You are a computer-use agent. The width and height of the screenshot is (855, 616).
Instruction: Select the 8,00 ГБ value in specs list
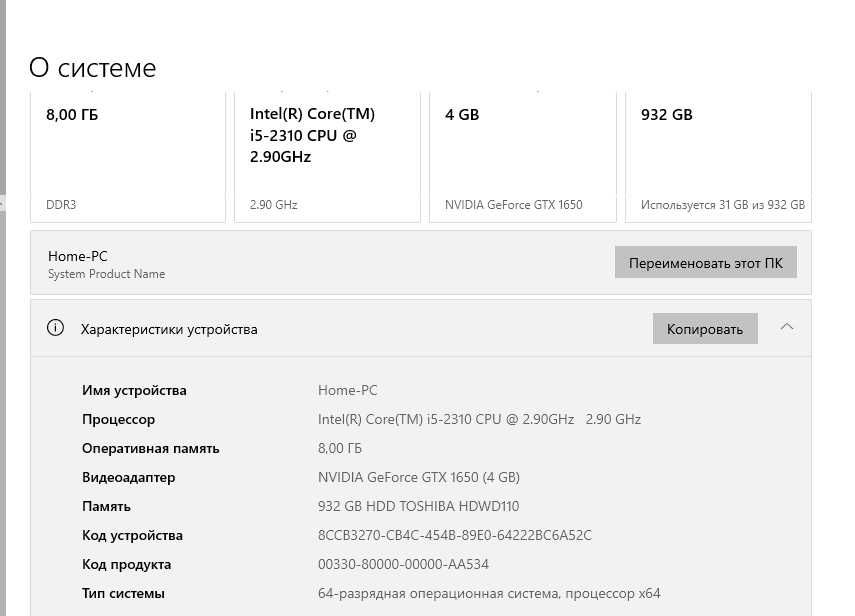pos(340,448)
